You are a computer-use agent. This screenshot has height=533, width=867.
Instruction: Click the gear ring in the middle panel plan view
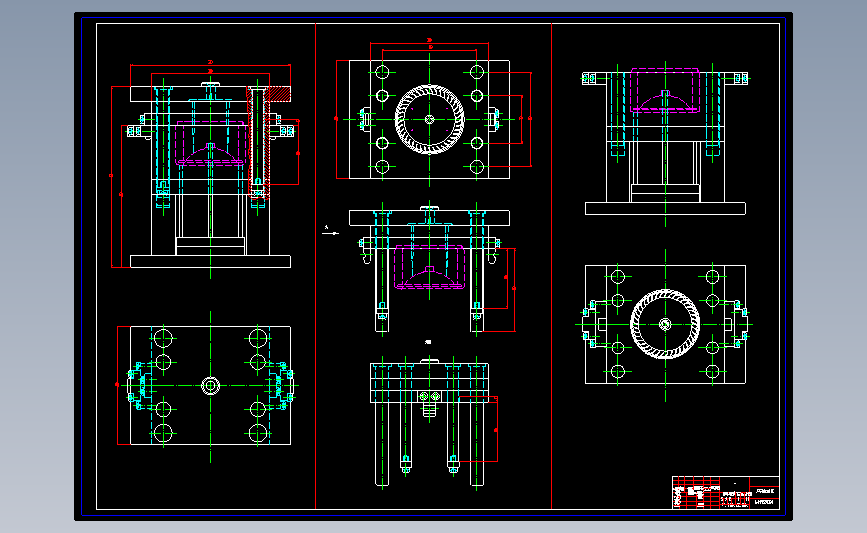430,119
